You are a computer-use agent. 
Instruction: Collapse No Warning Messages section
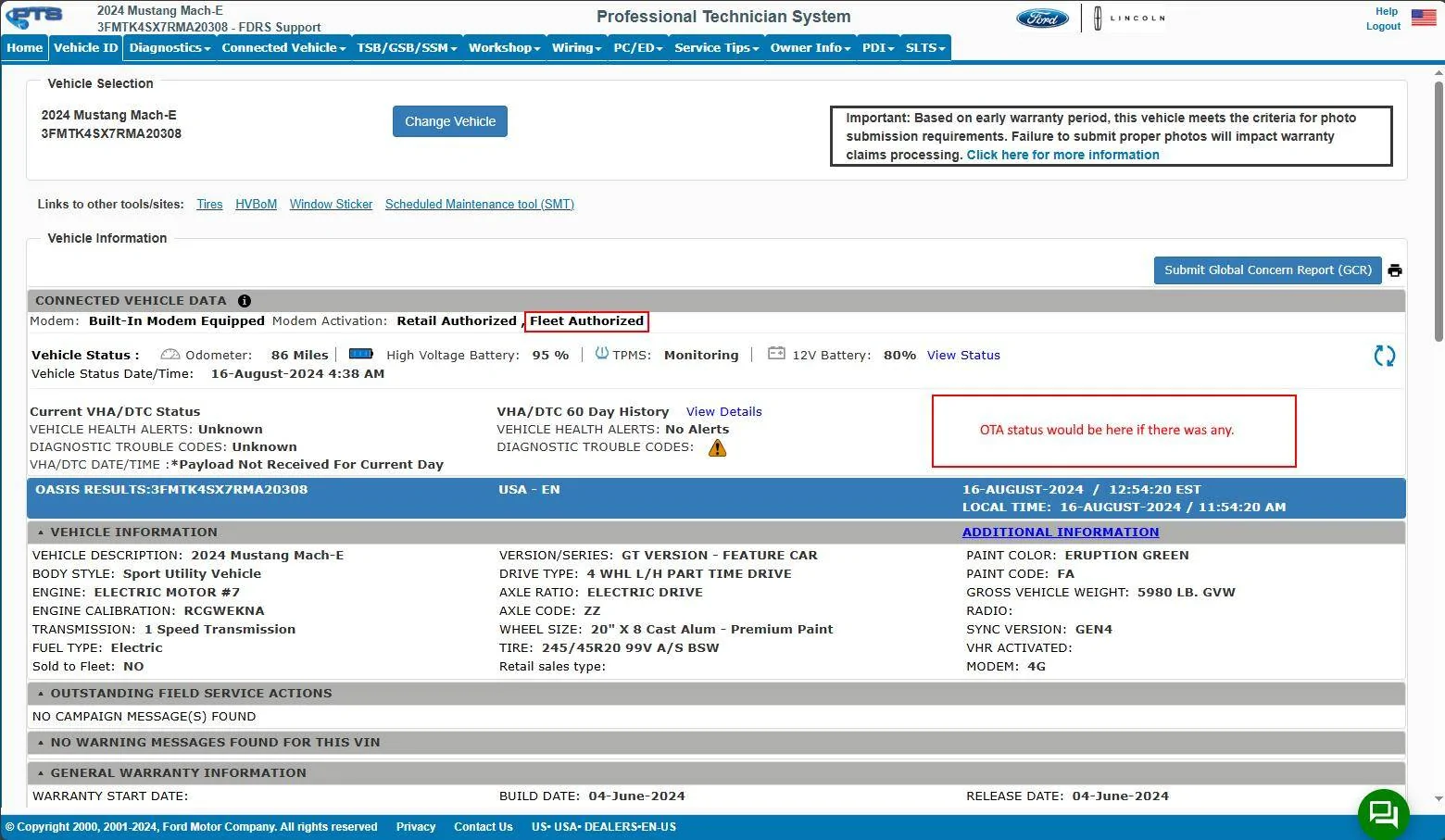tap(41, 743)
